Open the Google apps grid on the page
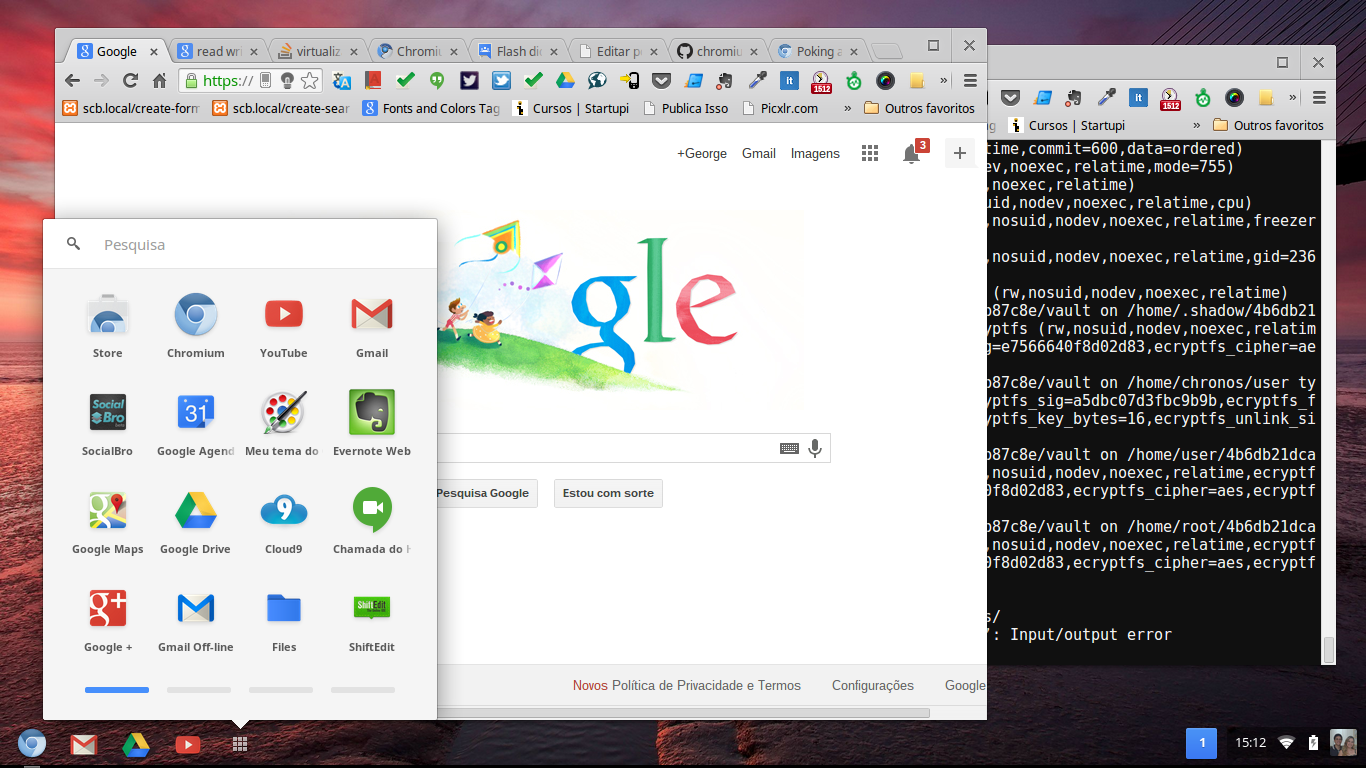 click(x=870, y=153)
